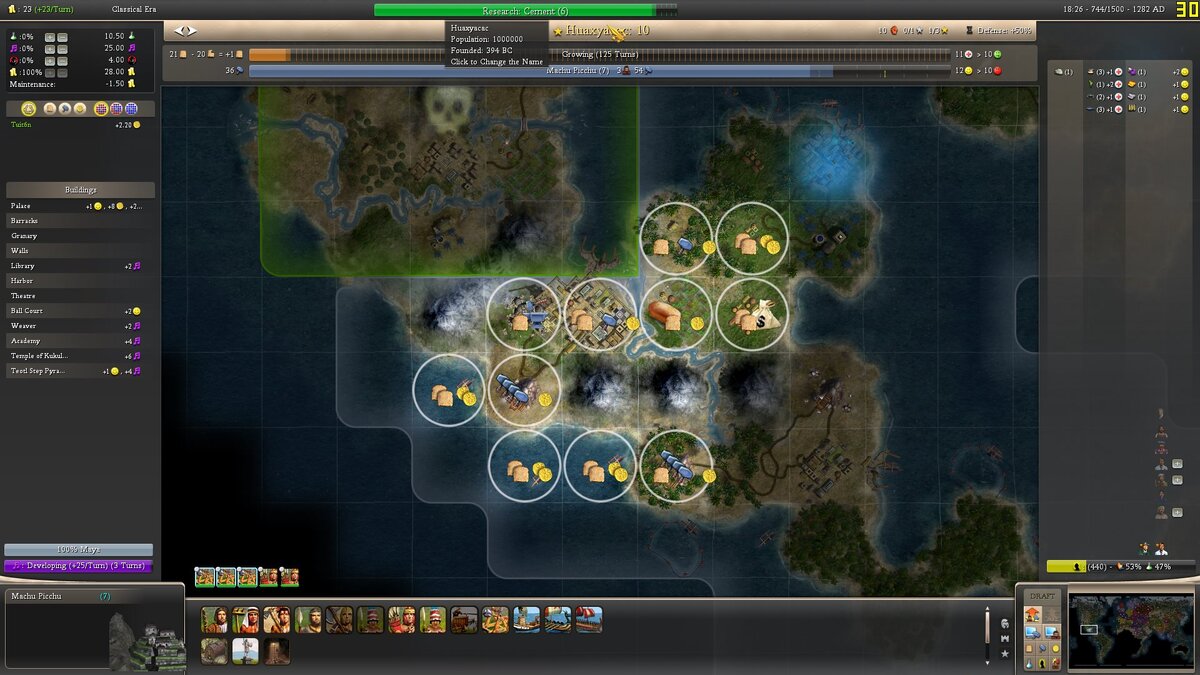1200x675 pixels.
Task: Toggle worked tile with large bread loaf
Action: pyautogui.click(x=676, y=315)
